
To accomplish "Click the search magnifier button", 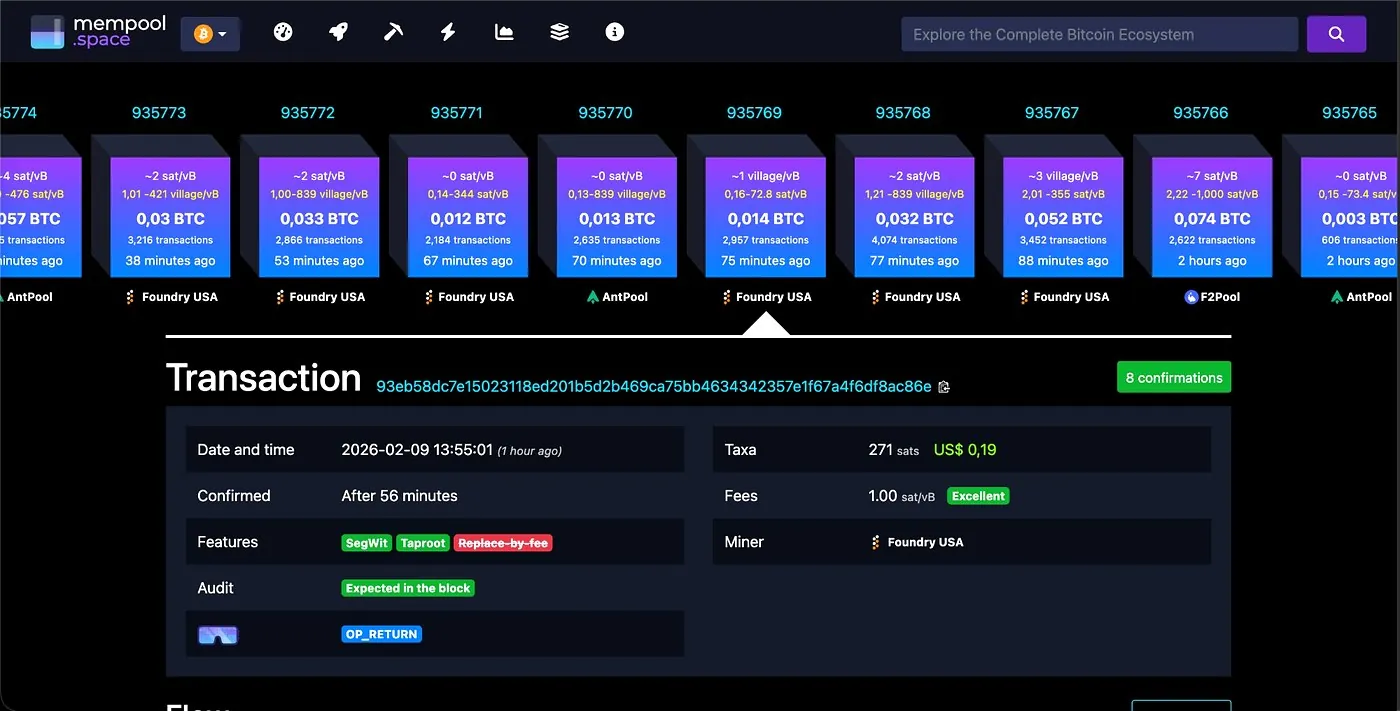I will [1336, 33].
